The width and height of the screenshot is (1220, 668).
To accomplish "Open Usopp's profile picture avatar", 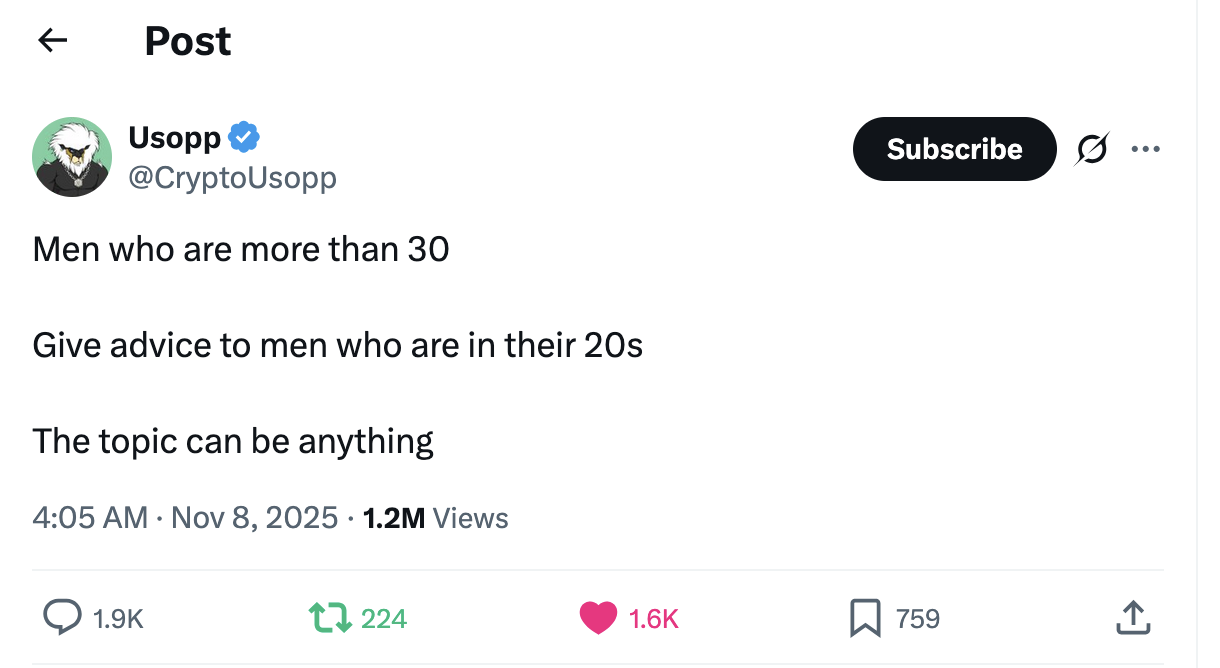I will (x=72, y=157).
